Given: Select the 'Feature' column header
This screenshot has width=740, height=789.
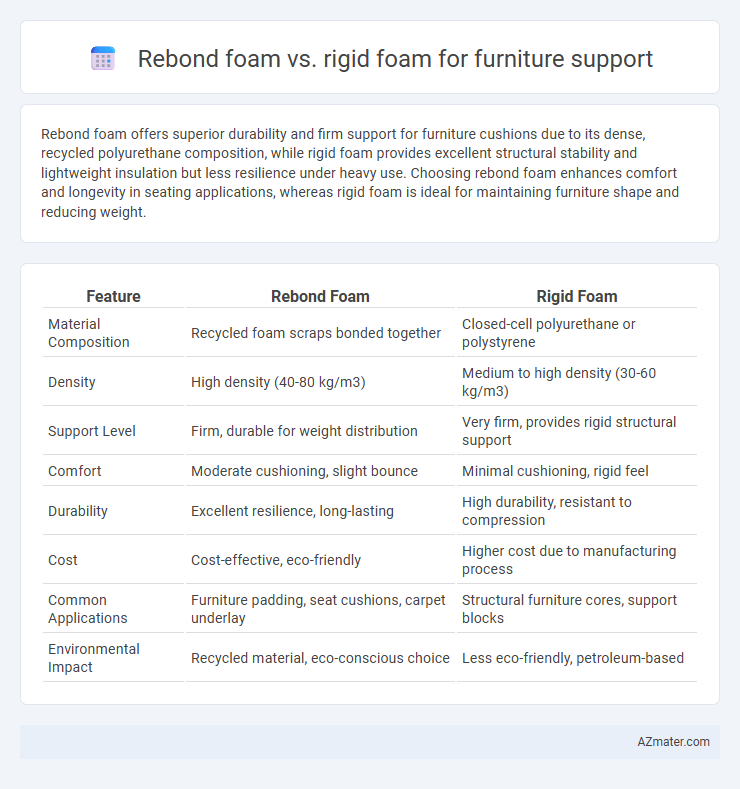Looking at the screenshot, I should point(113,296).
